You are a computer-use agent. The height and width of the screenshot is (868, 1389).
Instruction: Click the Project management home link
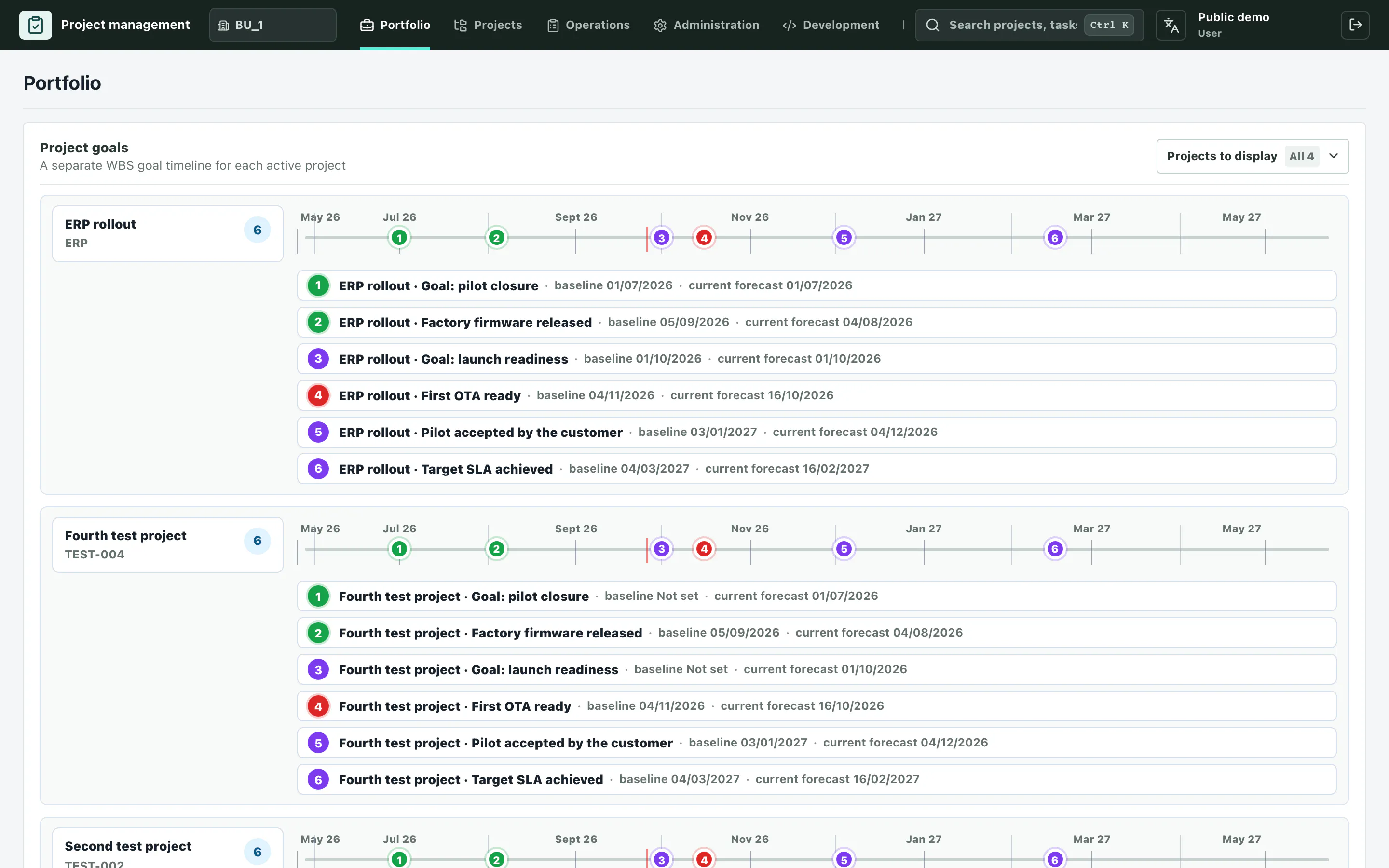(105, 25)
